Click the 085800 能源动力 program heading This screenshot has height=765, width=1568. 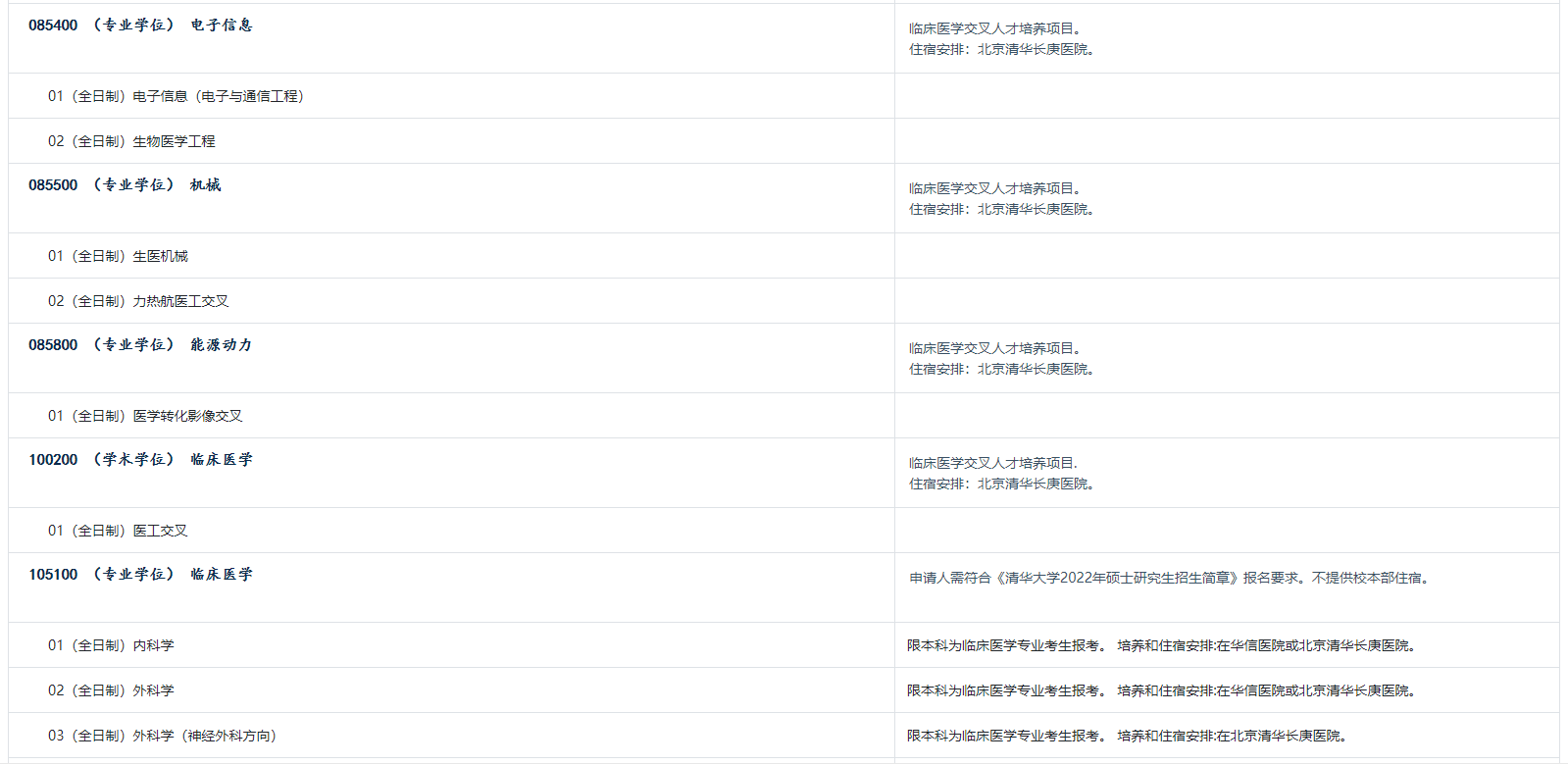tap(140, 345)
